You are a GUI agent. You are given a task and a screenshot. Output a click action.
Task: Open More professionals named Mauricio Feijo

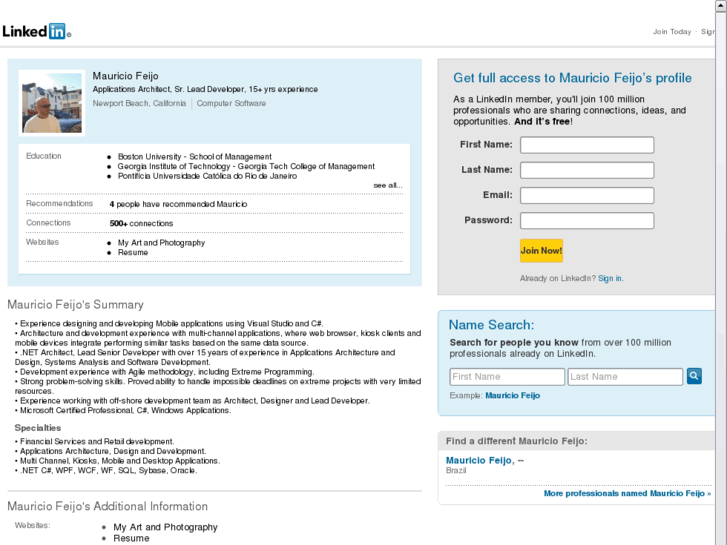point(627,493)
